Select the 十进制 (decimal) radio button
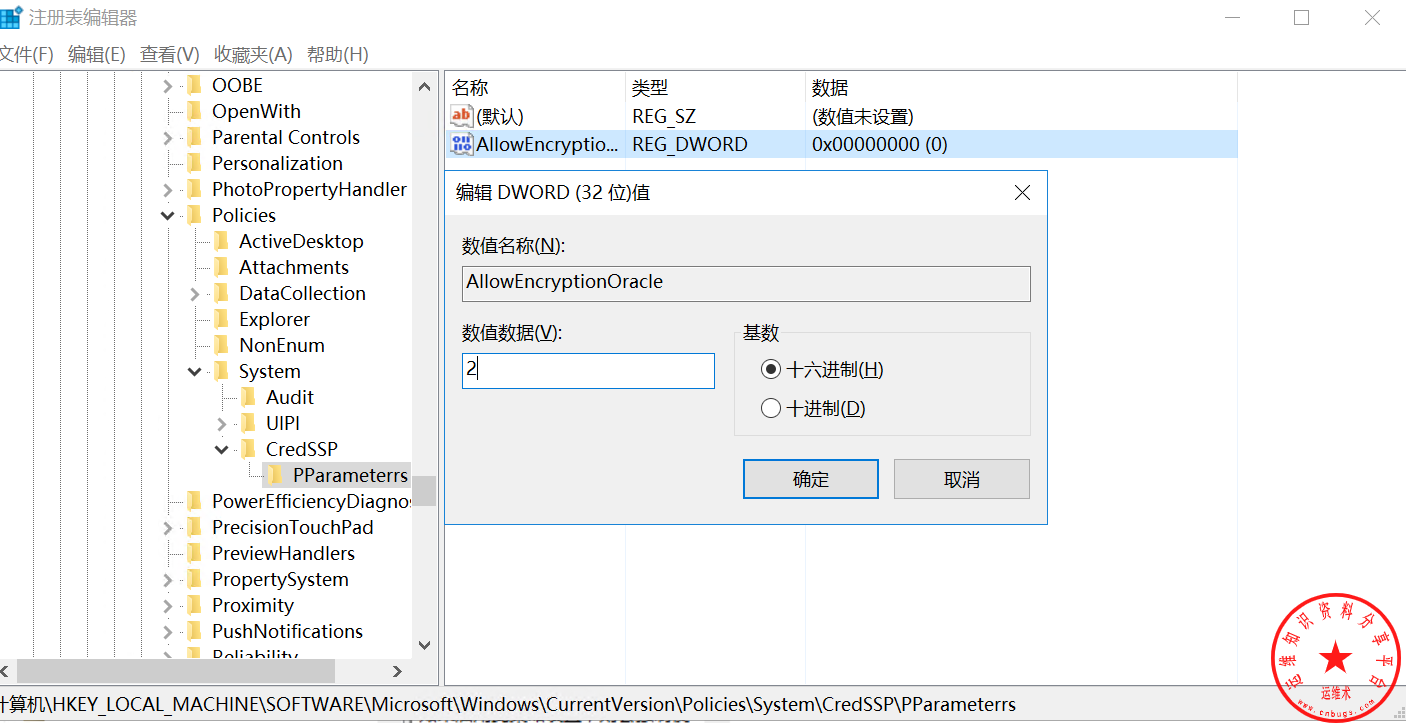This screenshot has height=723, width=1406. (x=770, y=408)
